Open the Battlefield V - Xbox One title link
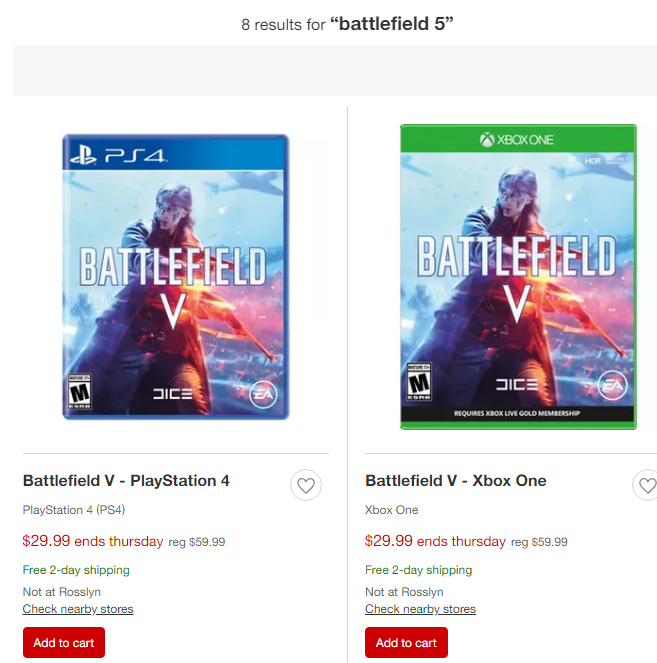 pos(456,481)
